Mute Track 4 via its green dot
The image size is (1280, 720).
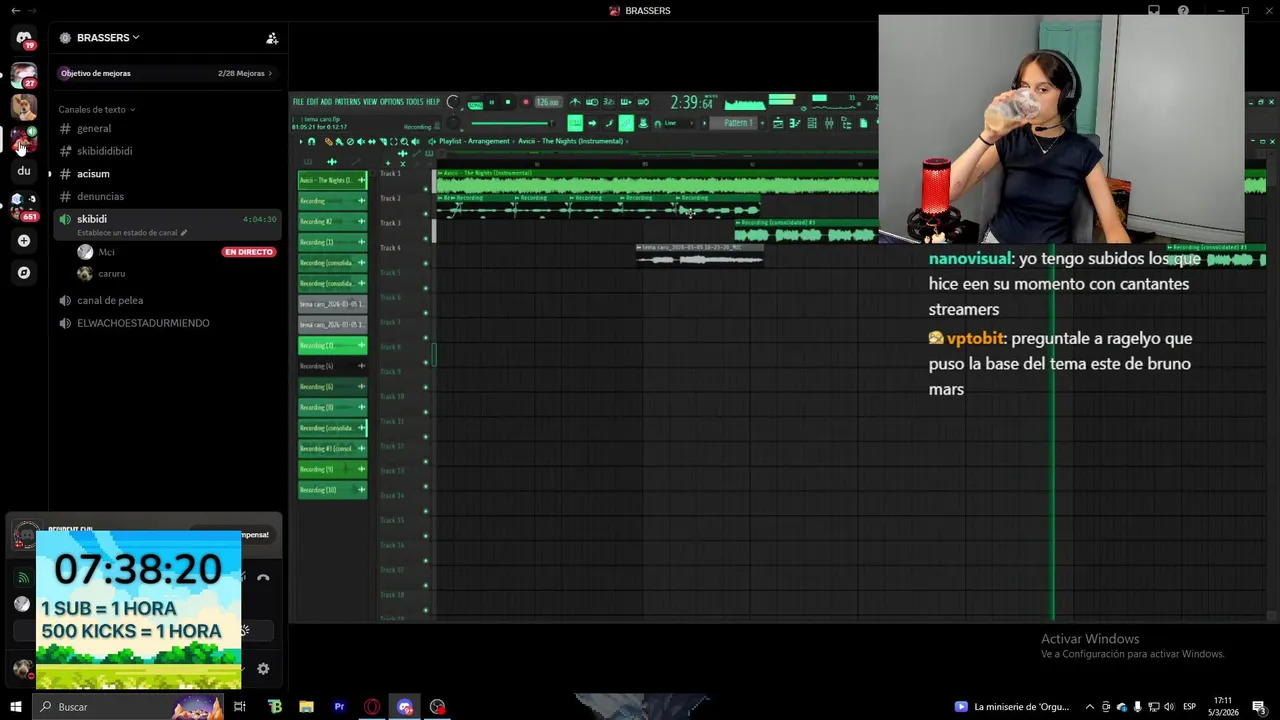[x=426, y=264]
